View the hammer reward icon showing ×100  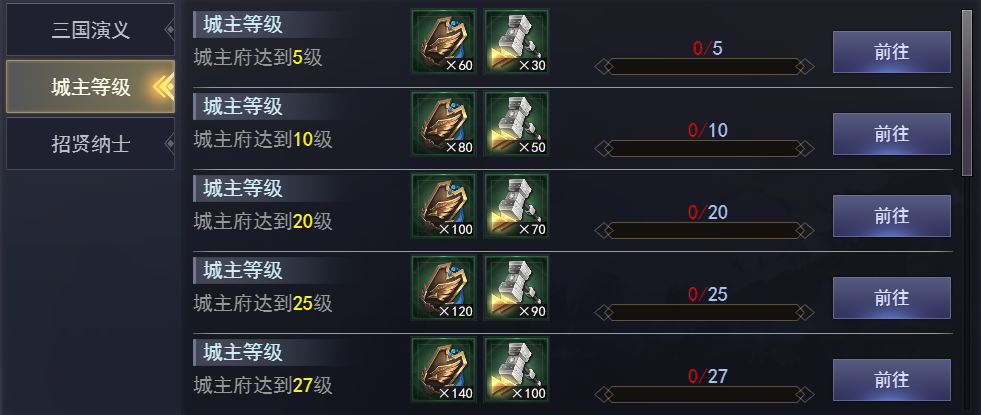tap(516, 369)
